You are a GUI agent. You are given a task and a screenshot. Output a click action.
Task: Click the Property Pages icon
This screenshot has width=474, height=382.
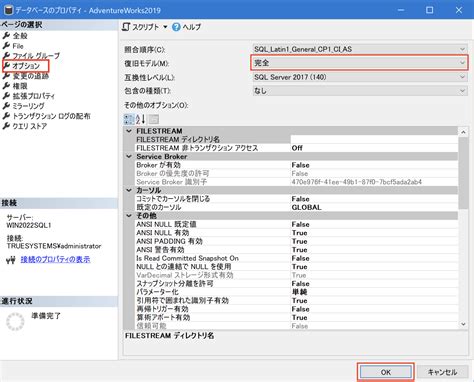click(154, 119)
